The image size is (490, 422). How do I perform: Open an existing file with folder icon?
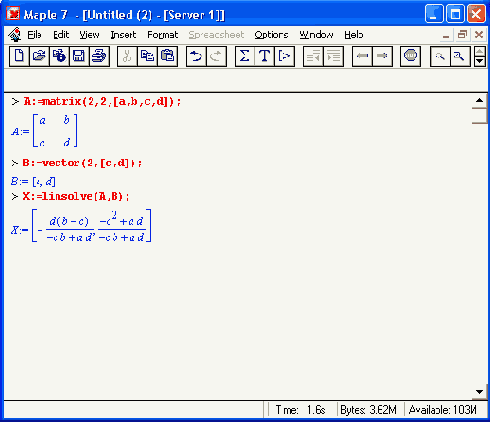(39, 56)
